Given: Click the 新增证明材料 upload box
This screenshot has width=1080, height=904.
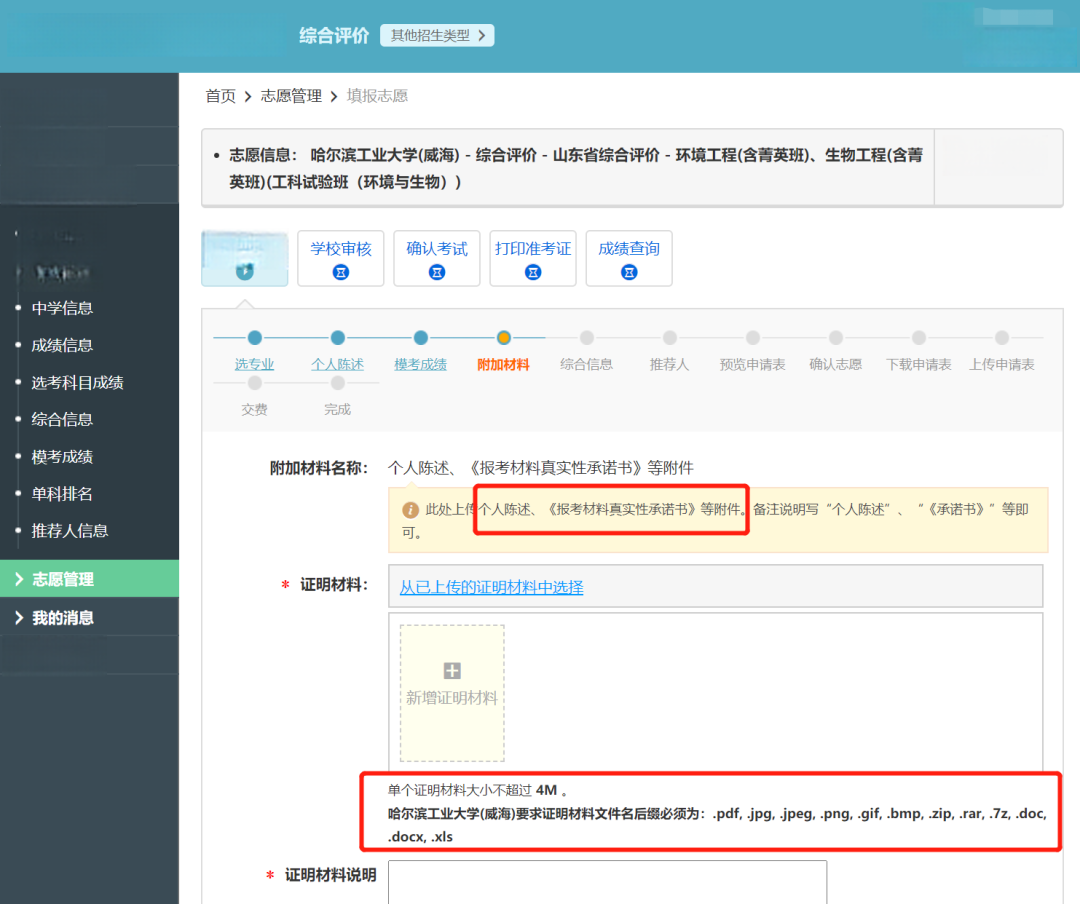Looking at the screenshot, I should [452, 693].
